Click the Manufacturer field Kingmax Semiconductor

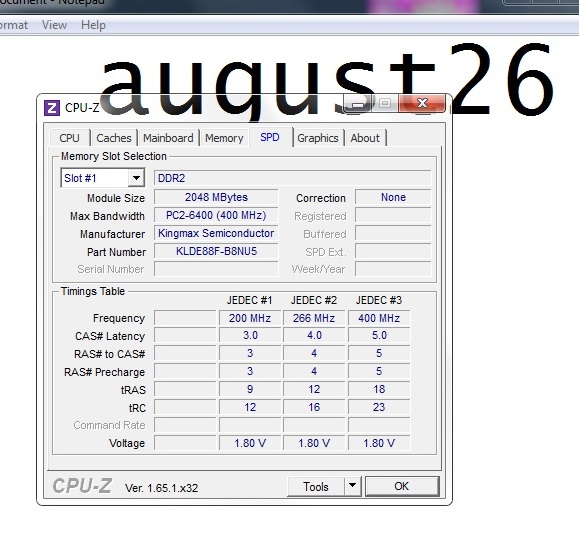click(x=216, y=233)
